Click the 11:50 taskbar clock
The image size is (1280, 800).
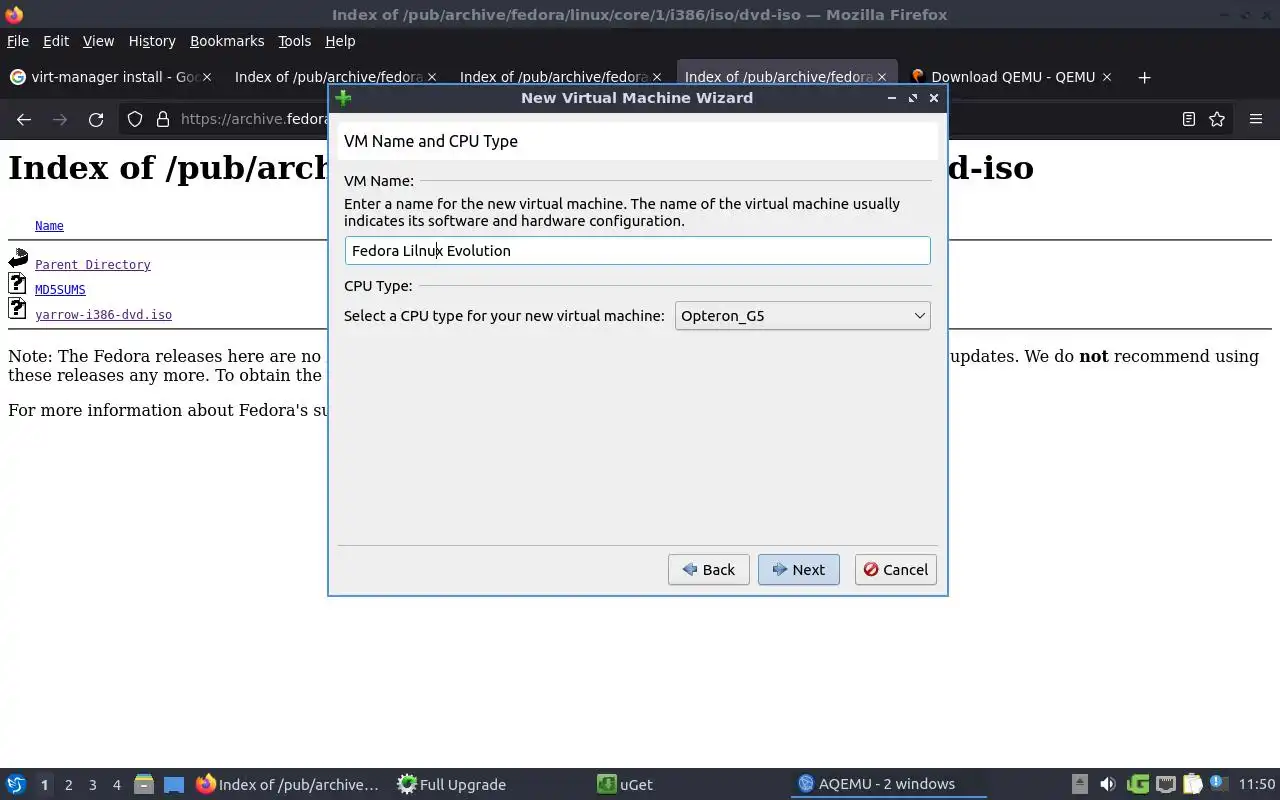(1256, 785)
